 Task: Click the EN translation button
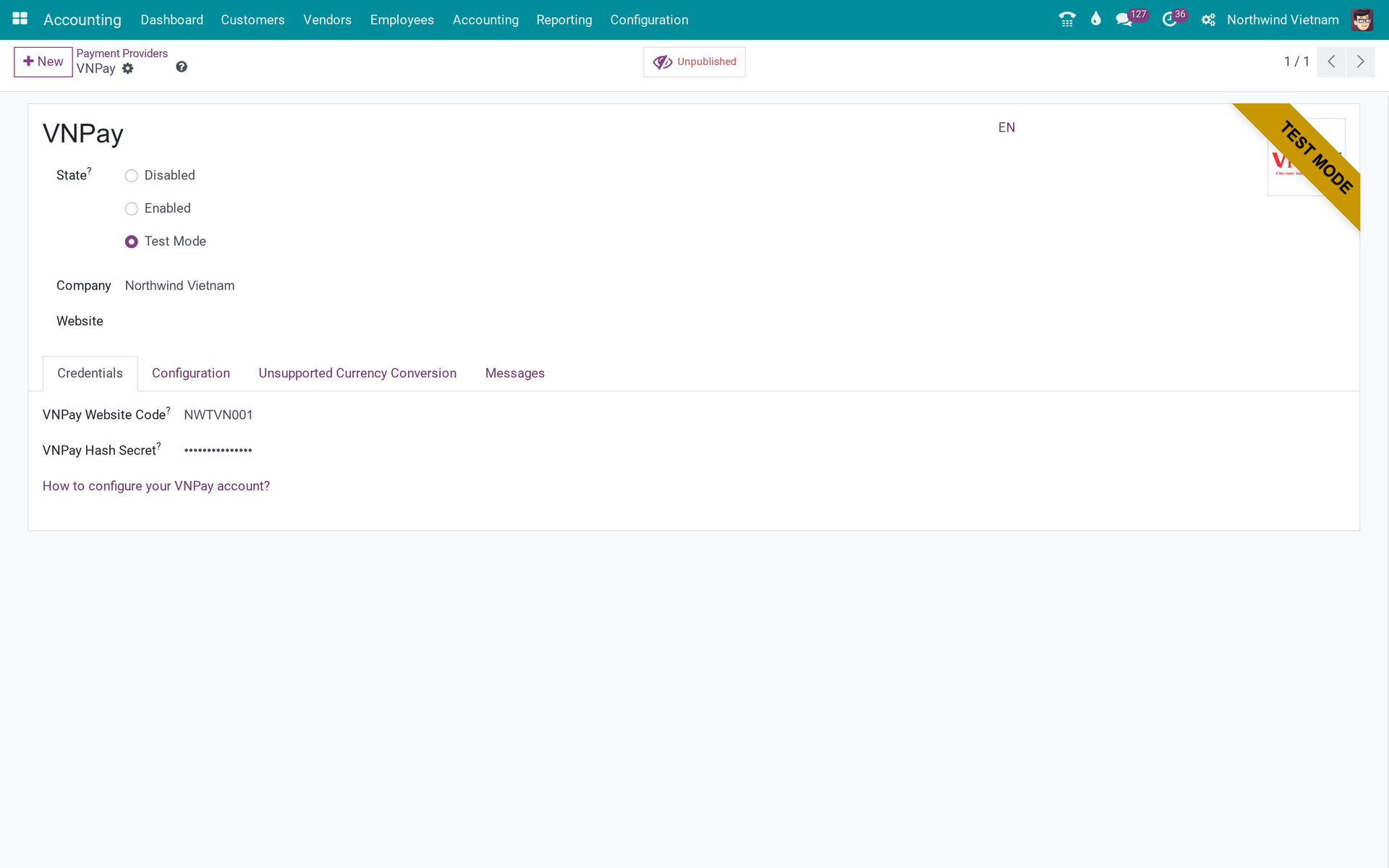coord(1006,127)
